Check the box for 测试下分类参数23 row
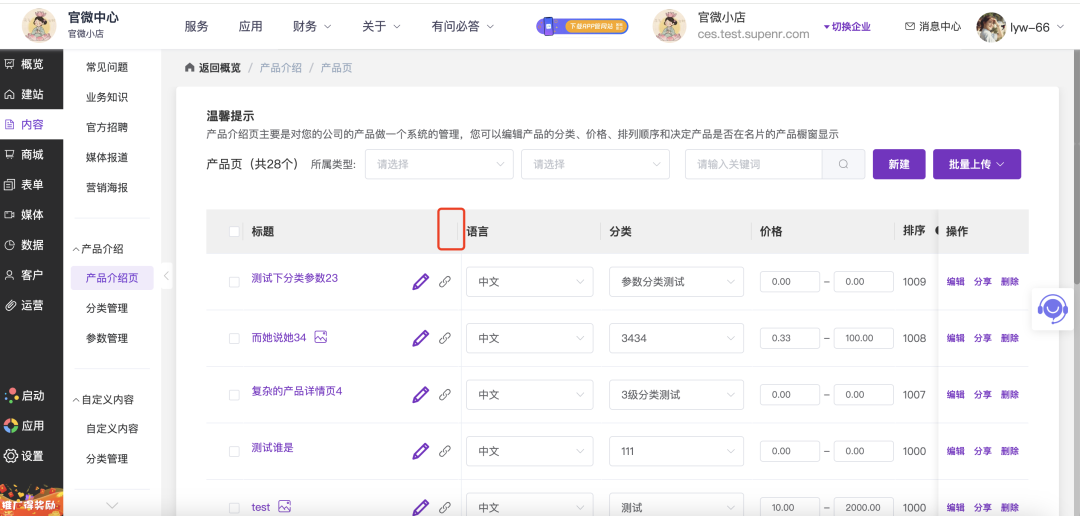Image resolution: width=1080 pixels, height=516 pixels. [234, 283]
